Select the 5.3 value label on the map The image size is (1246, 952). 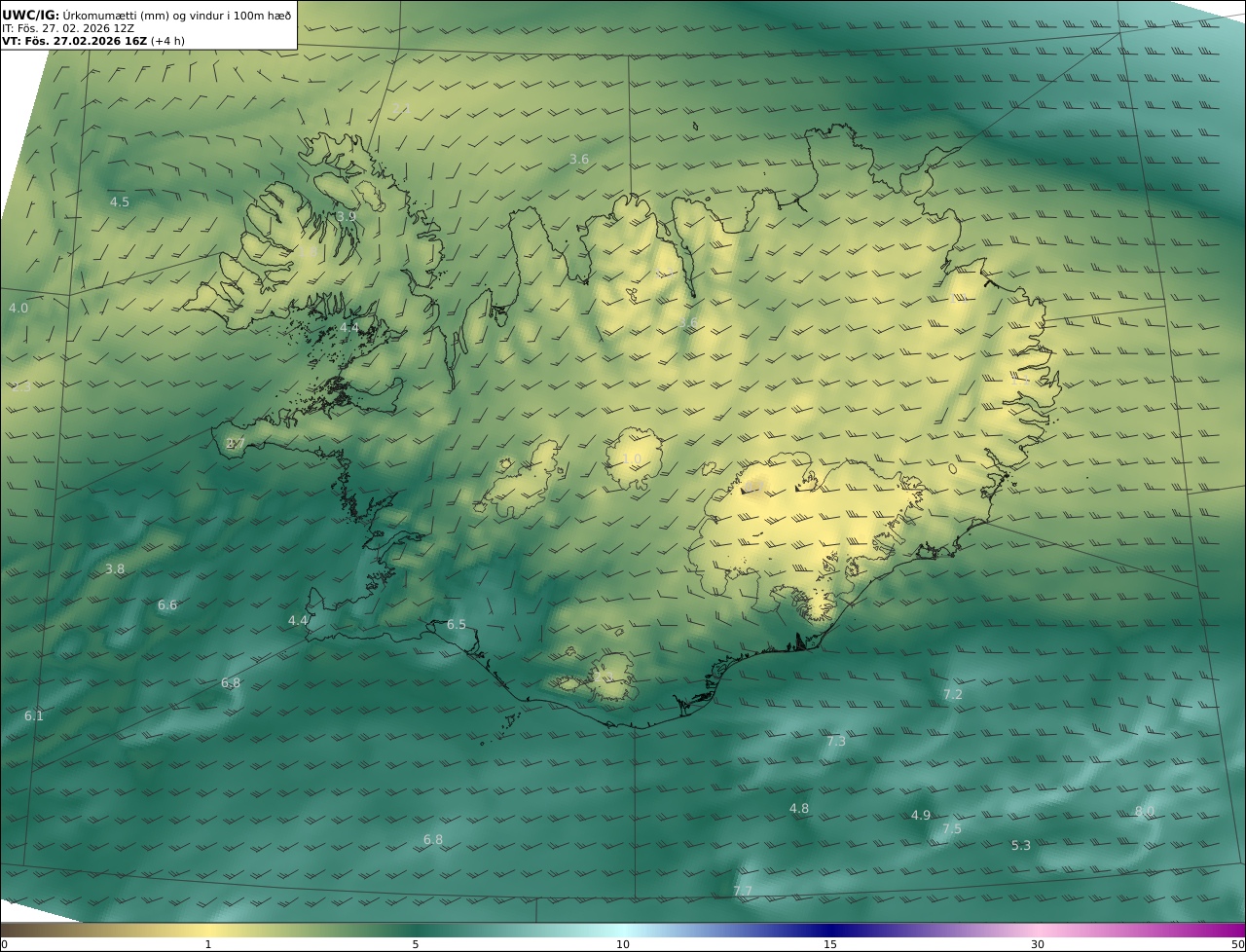pos(1021,846)
